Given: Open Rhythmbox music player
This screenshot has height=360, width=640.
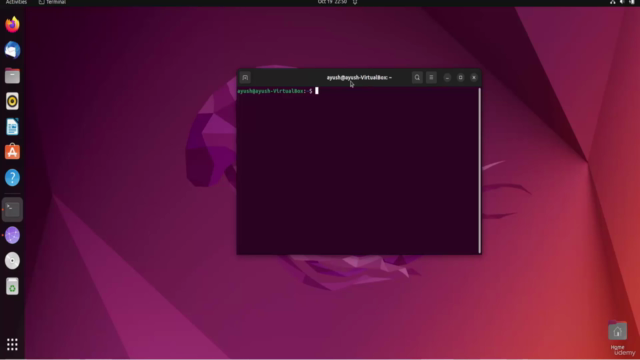Looking at the screenshot, I should [12, 101].
